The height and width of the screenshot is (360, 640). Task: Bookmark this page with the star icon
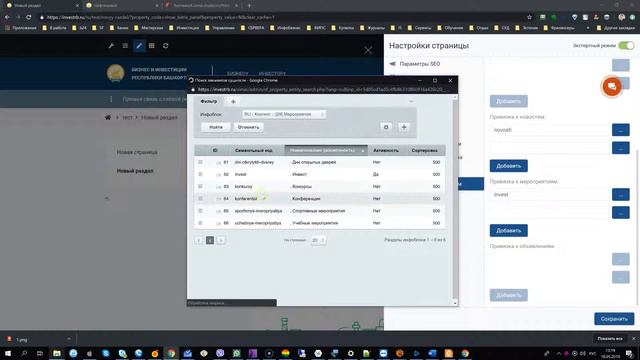(x=529, y=17)
